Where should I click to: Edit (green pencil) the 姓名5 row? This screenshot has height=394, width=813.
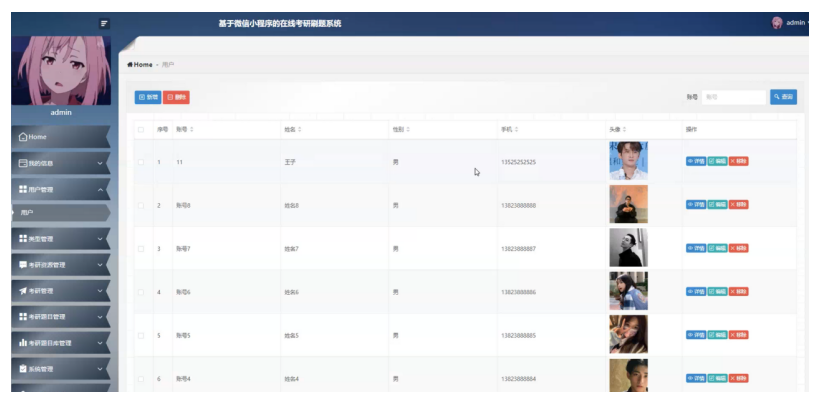718,335
